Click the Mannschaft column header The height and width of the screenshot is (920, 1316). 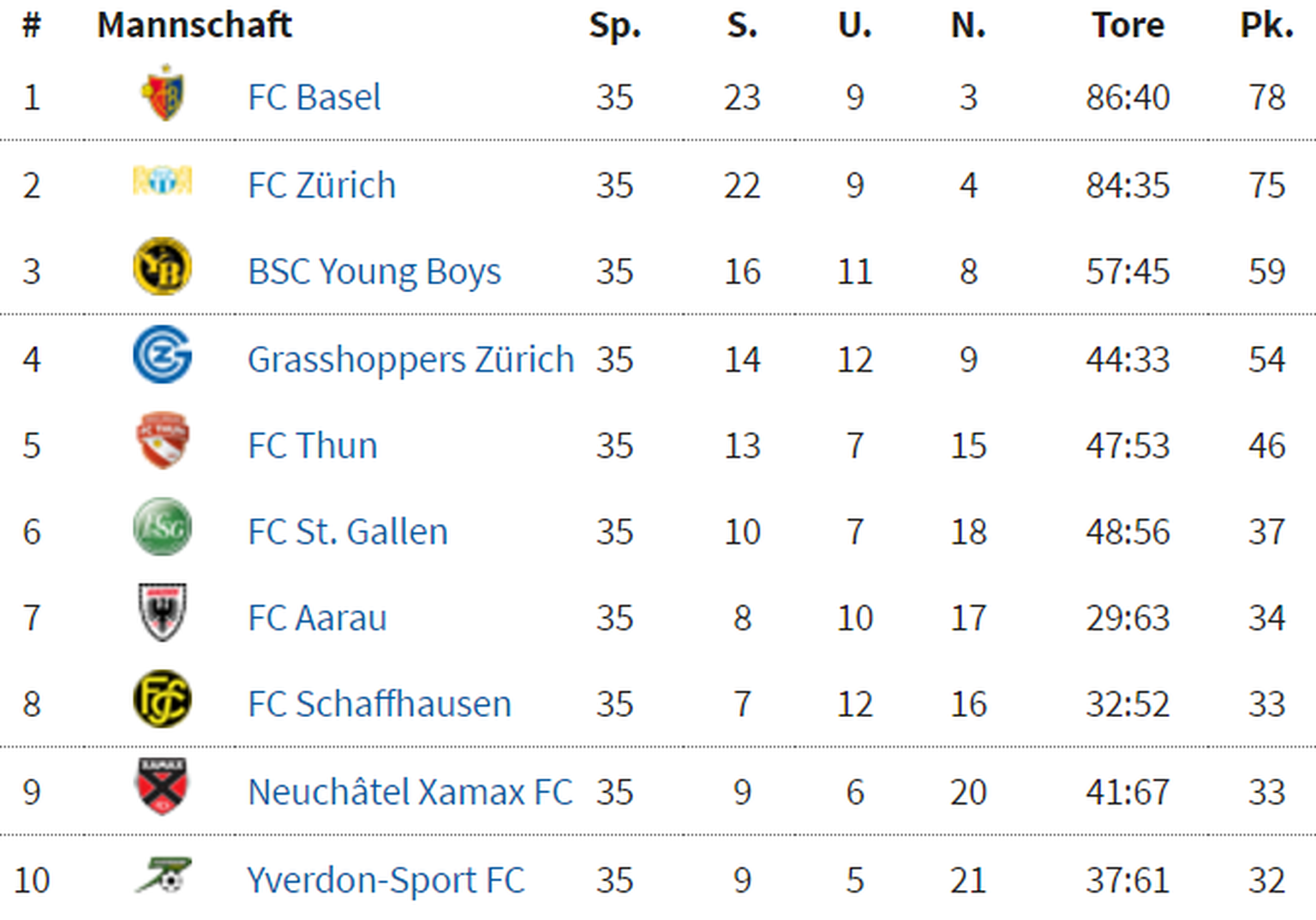(194, 25)
